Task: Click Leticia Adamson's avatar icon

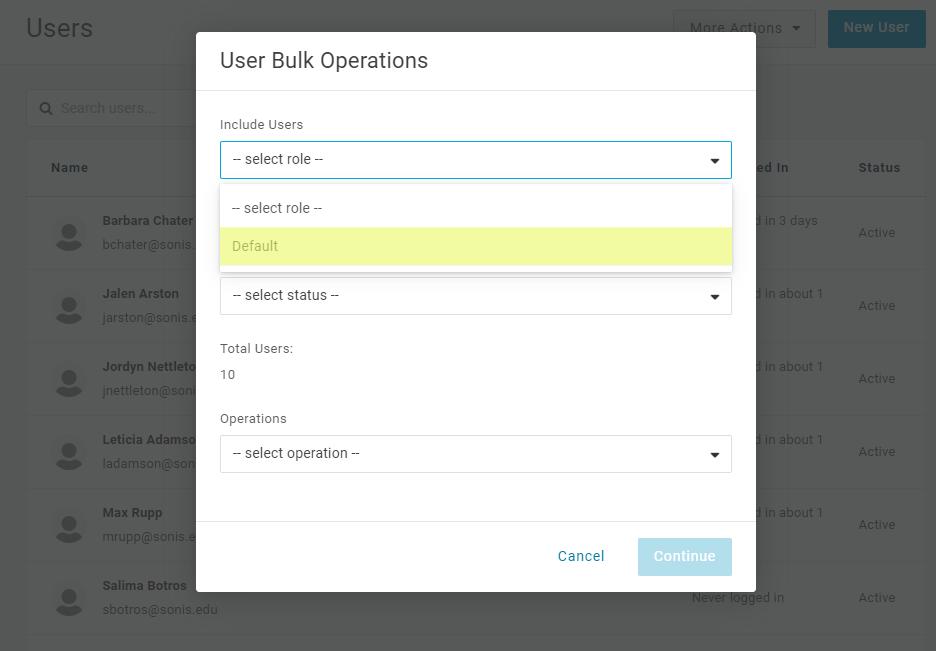Action: [x=69, y=452]
